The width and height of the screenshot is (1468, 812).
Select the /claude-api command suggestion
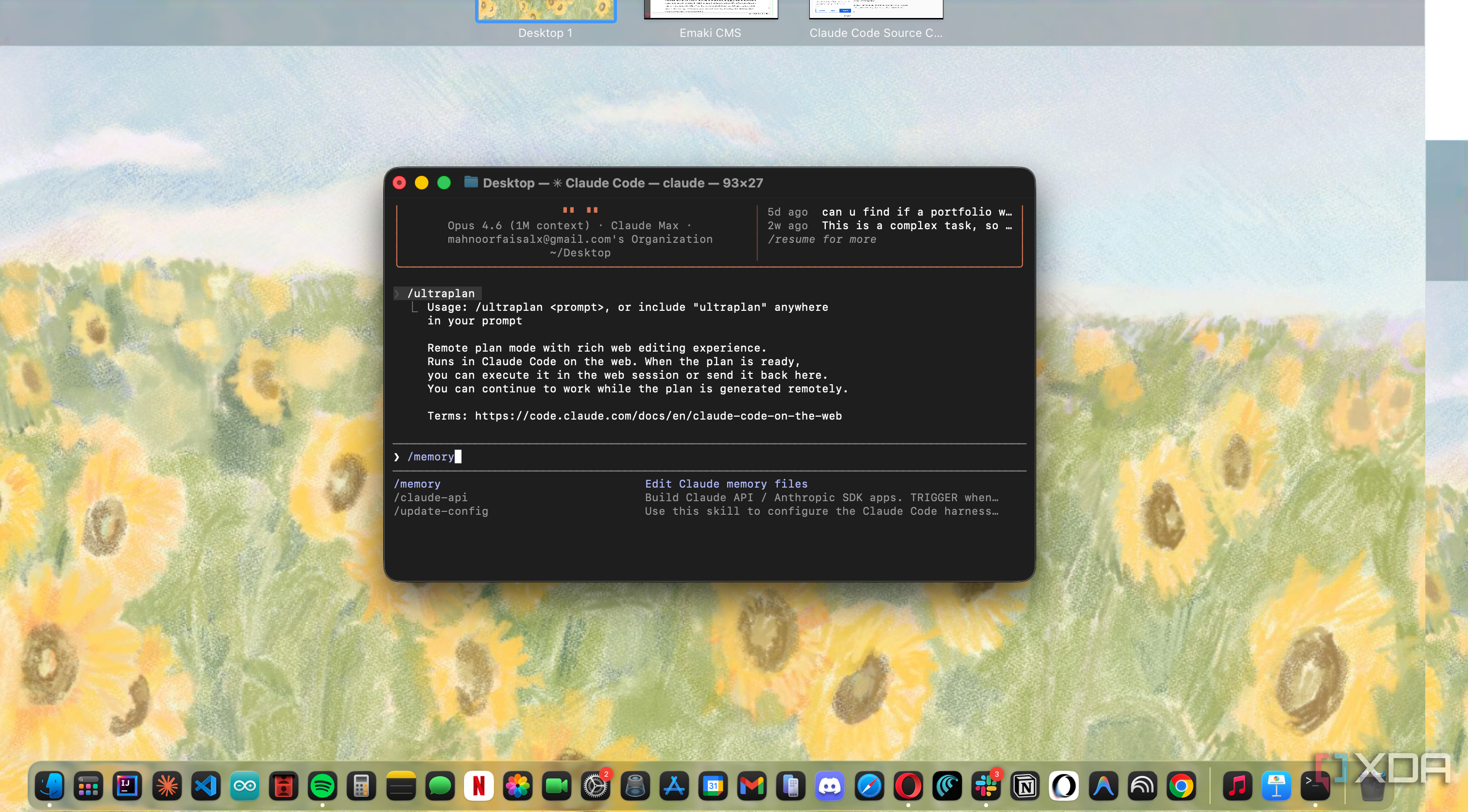[709, 497]
